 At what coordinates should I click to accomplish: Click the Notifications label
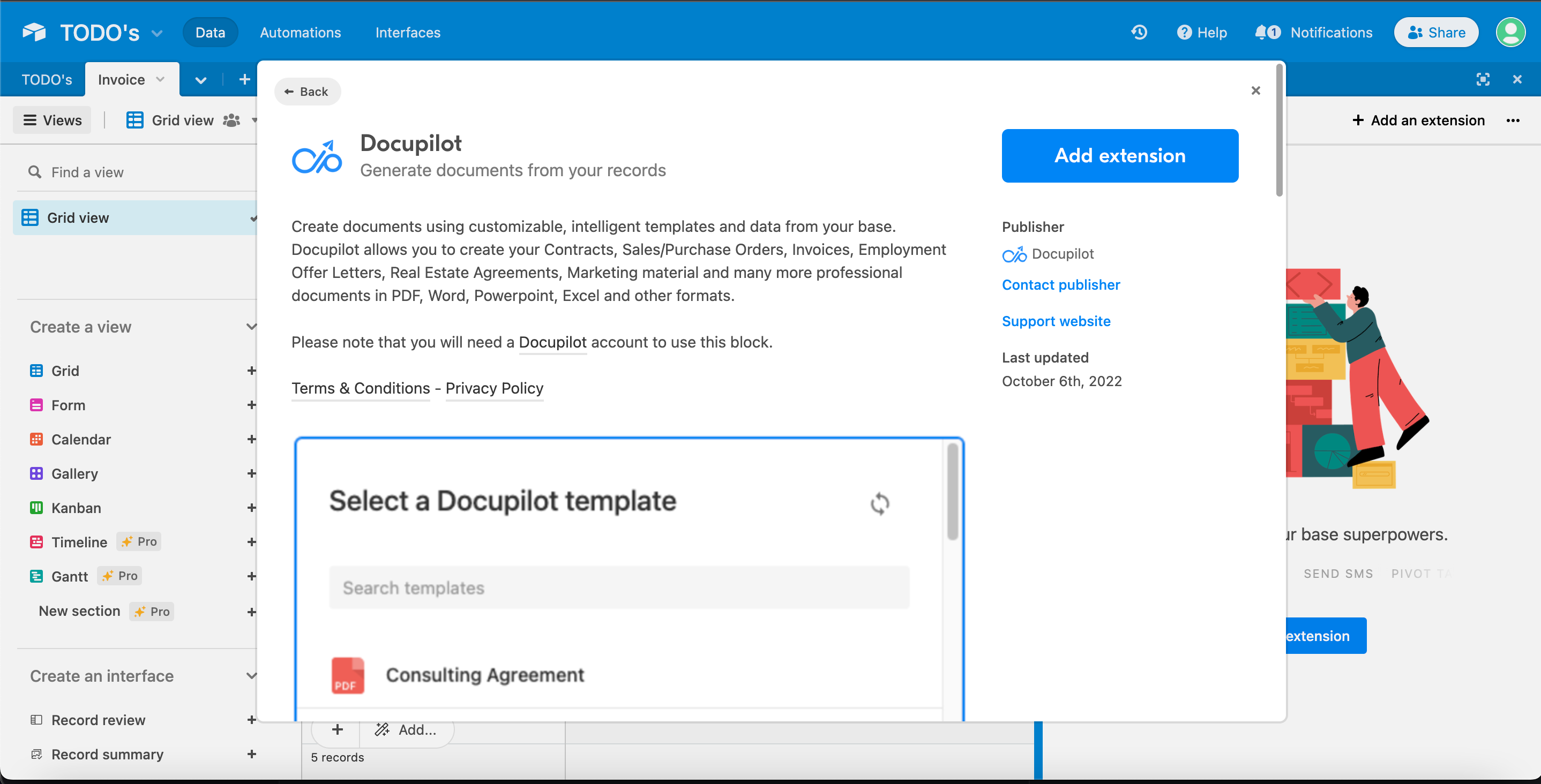1331,32
